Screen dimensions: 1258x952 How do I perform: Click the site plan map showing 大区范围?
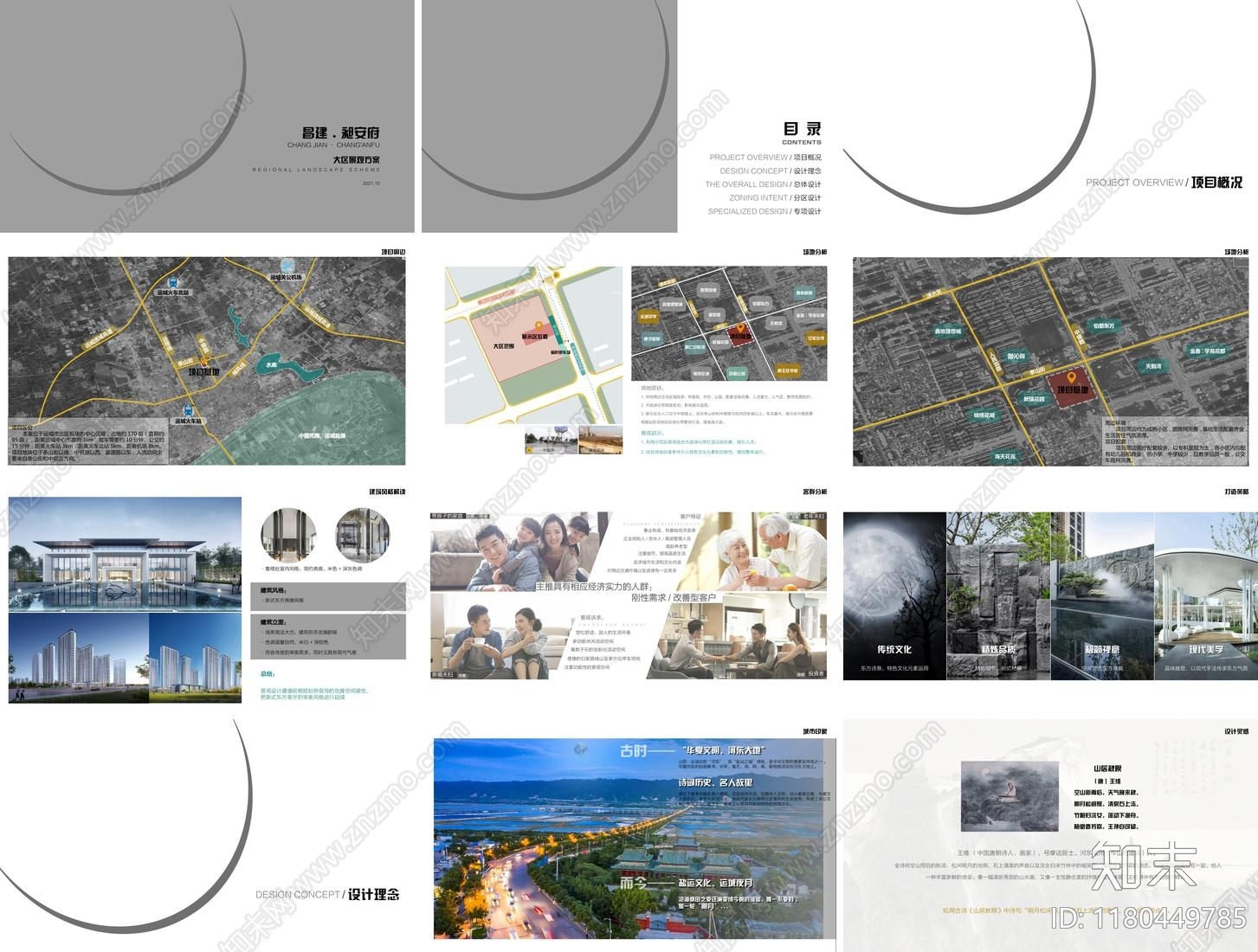click(x=533, y=344)
